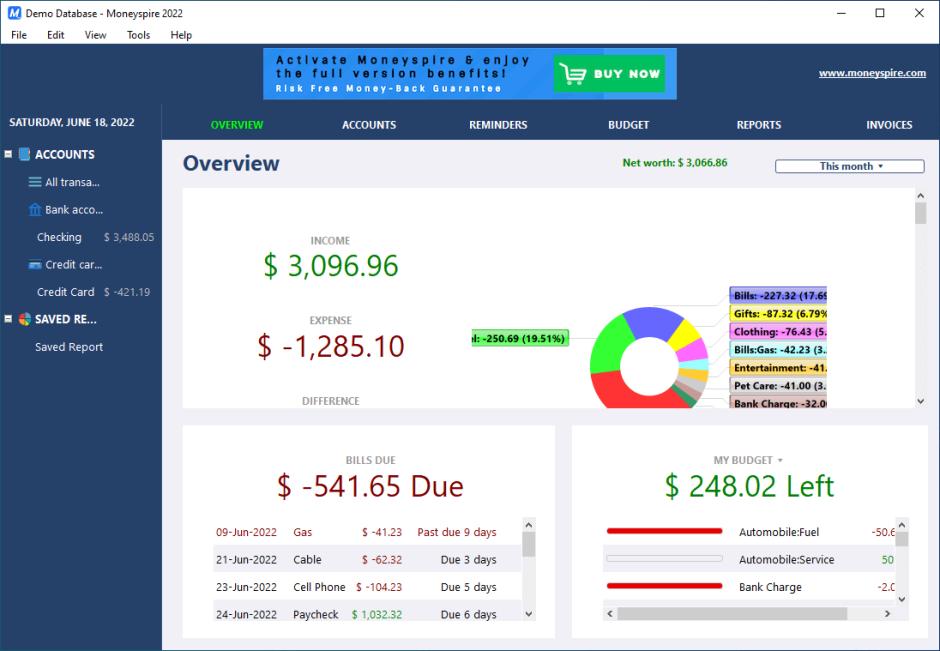Image resolution: width=940 pixels, height=651 pixels.
Task: Click the $ 248.02 Left budget amount
Action: [749, 486]
